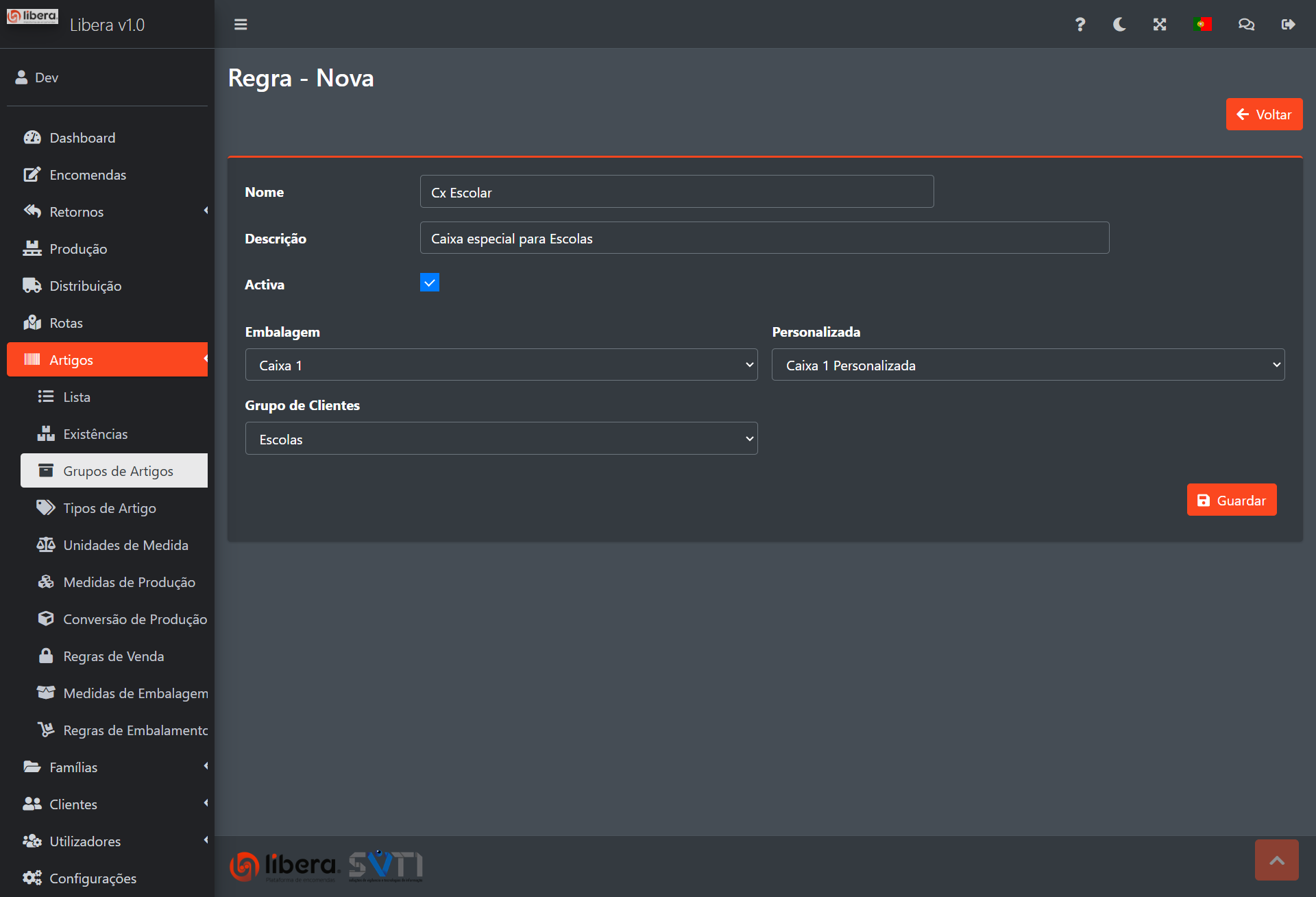
Task: Toggle dark mode moon icon
Action: pyautogui.click(x=1119, y=25)
